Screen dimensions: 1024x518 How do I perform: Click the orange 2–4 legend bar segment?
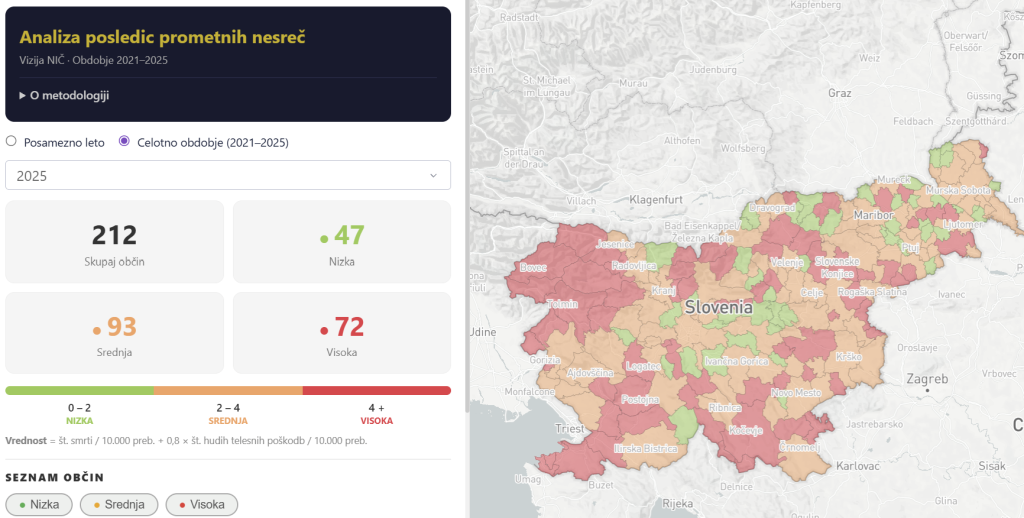point(228,391)
